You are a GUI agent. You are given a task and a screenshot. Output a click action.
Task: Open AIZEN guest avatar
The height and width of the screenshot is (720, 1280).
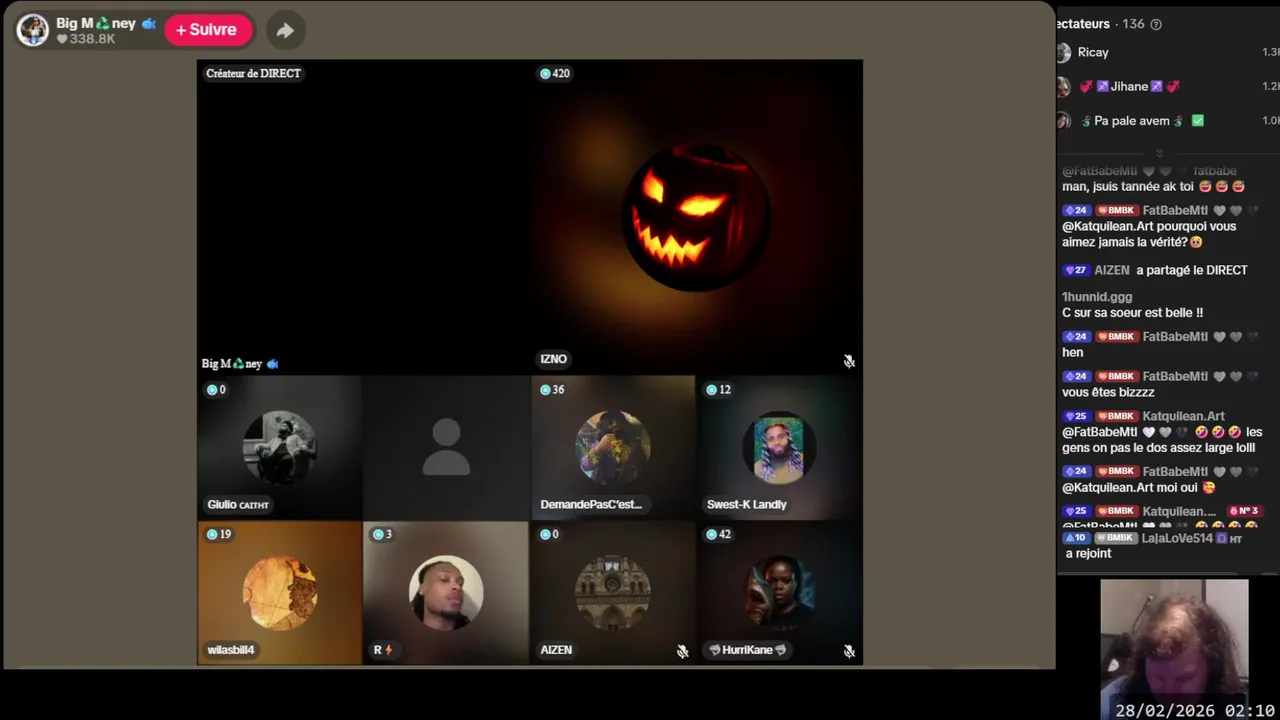[x=613, y=593]
